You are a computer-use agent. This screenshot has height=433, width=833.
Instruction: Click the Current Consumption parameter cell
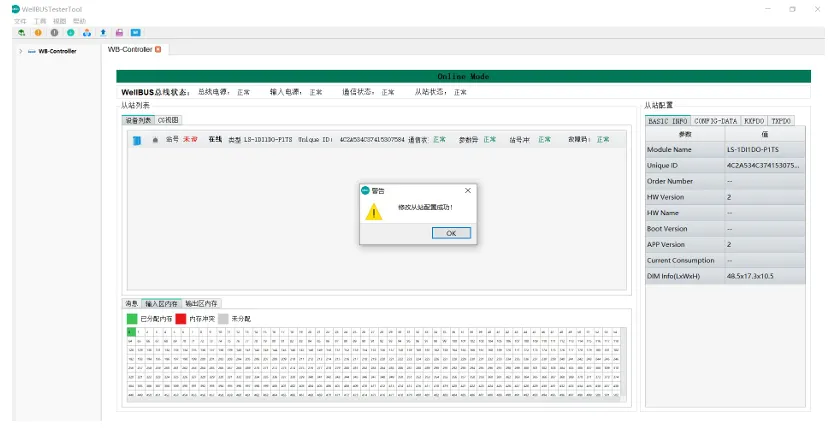[x=685, y=260]
